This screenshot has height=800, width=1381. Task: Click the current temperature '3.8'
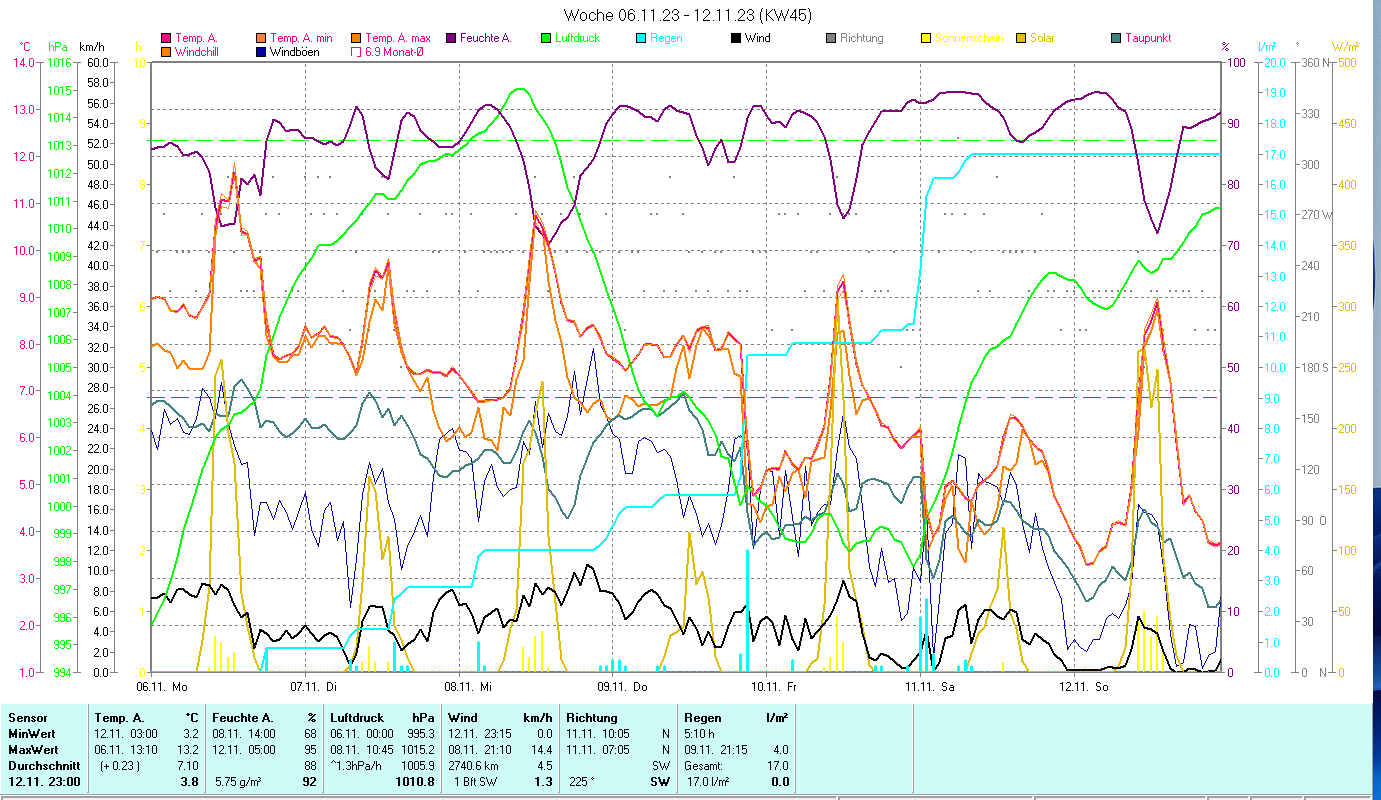[192, 782]
